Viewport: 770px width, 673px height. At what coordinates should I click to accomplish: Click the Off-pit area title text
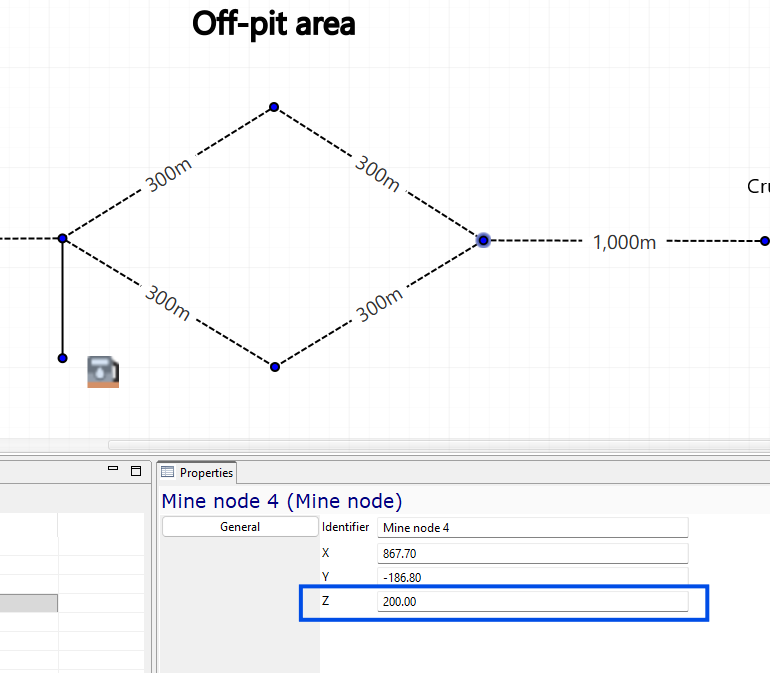(274, 24)
